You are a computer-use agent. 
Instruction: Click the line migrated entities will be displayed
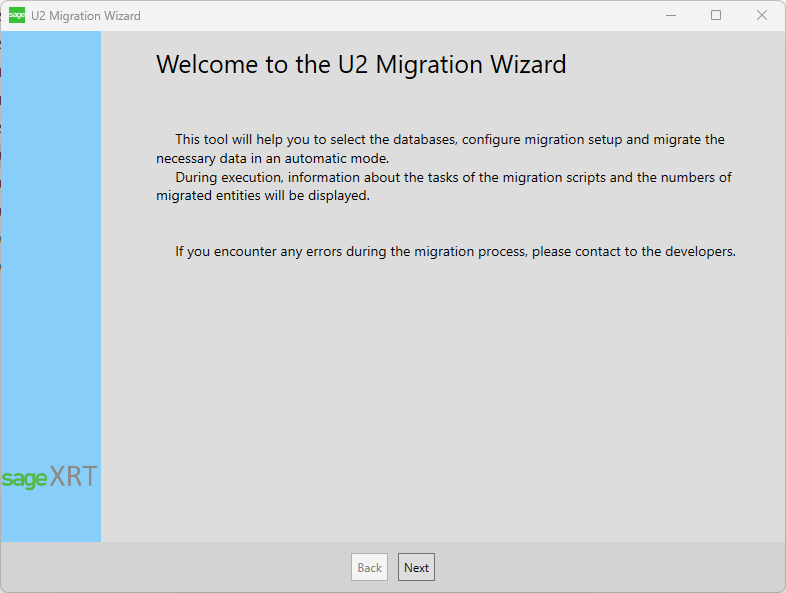(x=263, y=196)
